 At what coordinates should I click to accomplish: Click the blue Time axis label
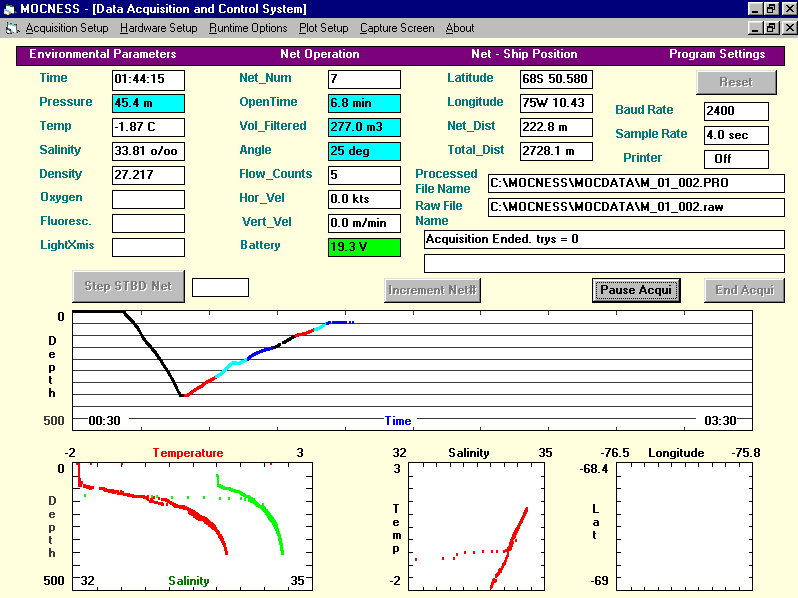397,421
